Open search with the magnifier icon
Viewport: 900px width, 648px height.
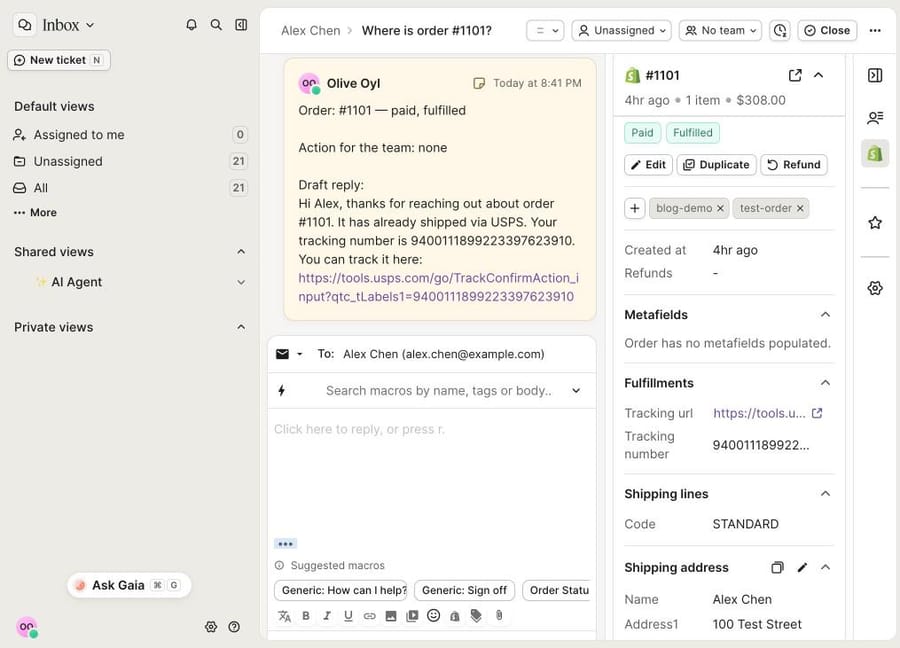pos(216,25)
